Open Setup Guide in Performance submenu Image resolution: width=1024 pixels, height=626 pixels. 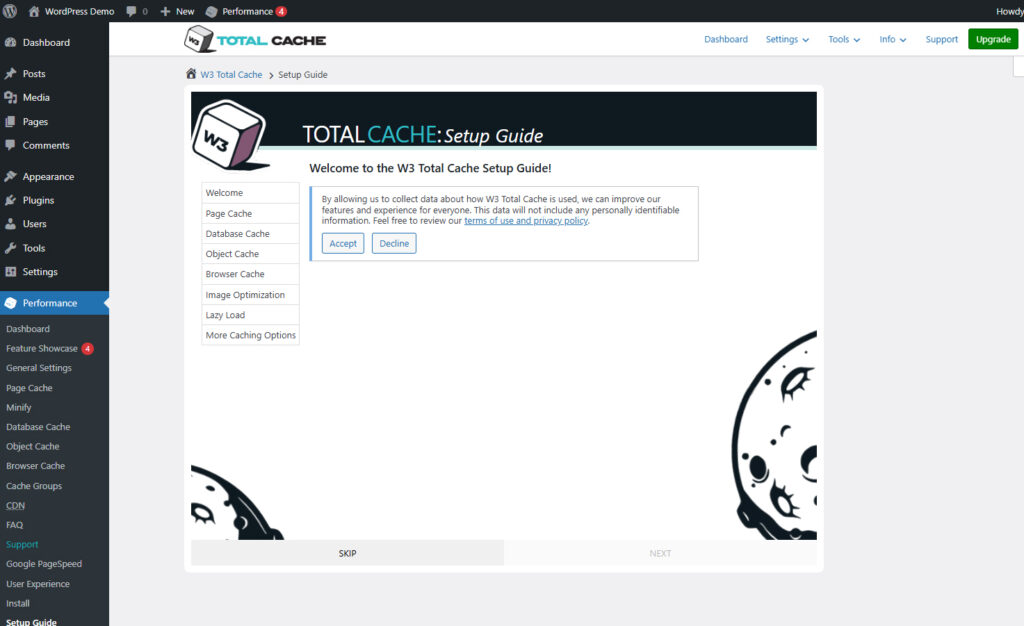[31, 621]
